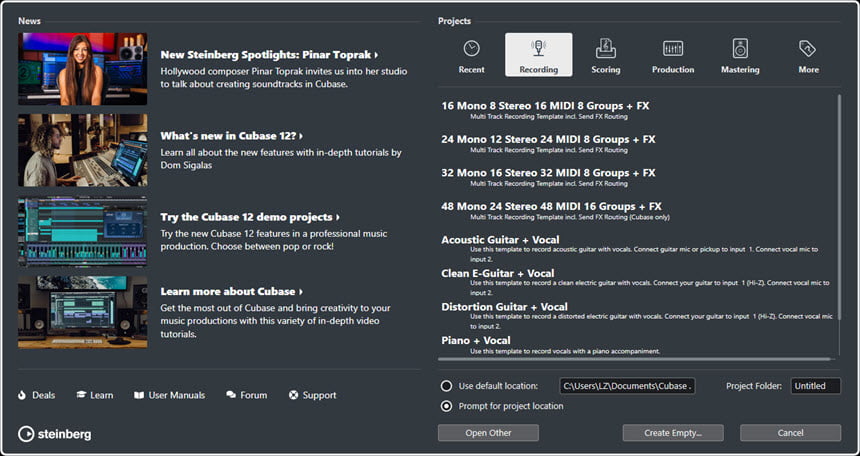Select the Mastering speaker icon
860x456 pixels.
click(740, 48)
